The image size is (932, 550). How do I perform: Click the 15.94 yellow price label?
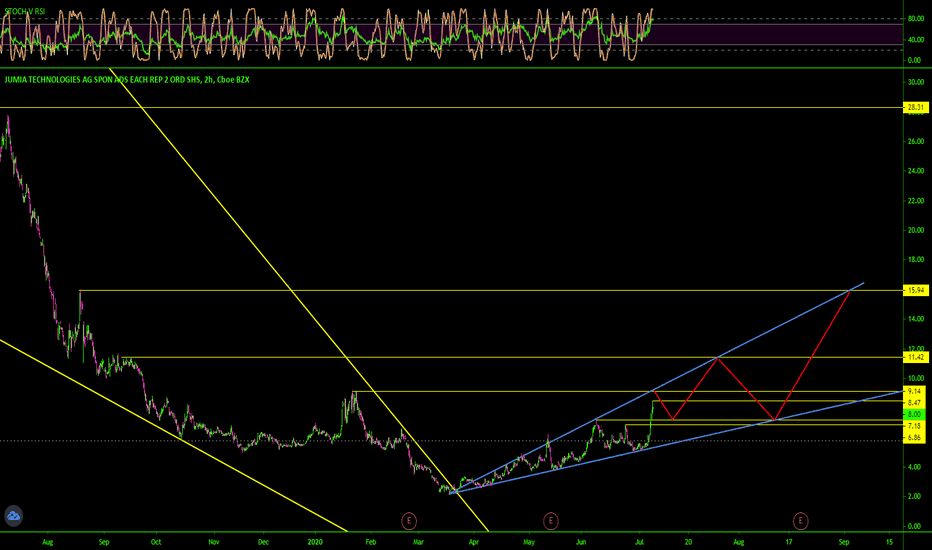coord(915,290)
